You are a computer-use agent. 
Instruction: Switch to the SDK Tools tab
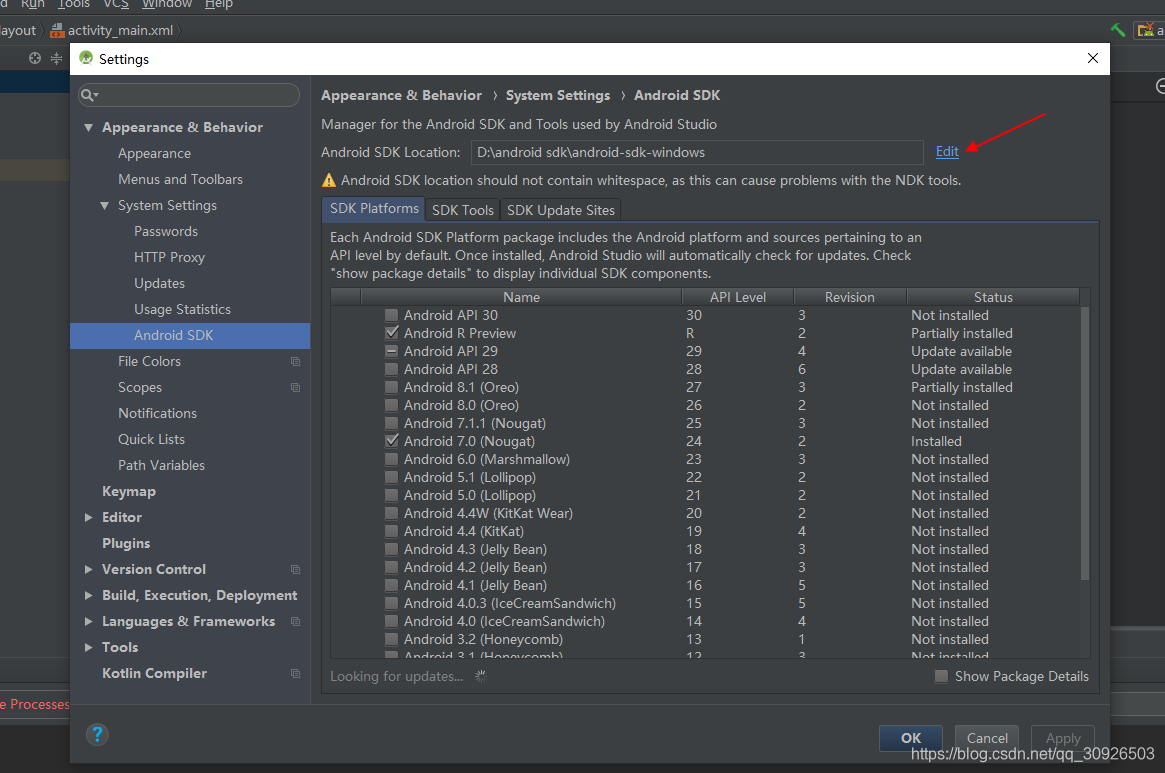pos(463,210)
